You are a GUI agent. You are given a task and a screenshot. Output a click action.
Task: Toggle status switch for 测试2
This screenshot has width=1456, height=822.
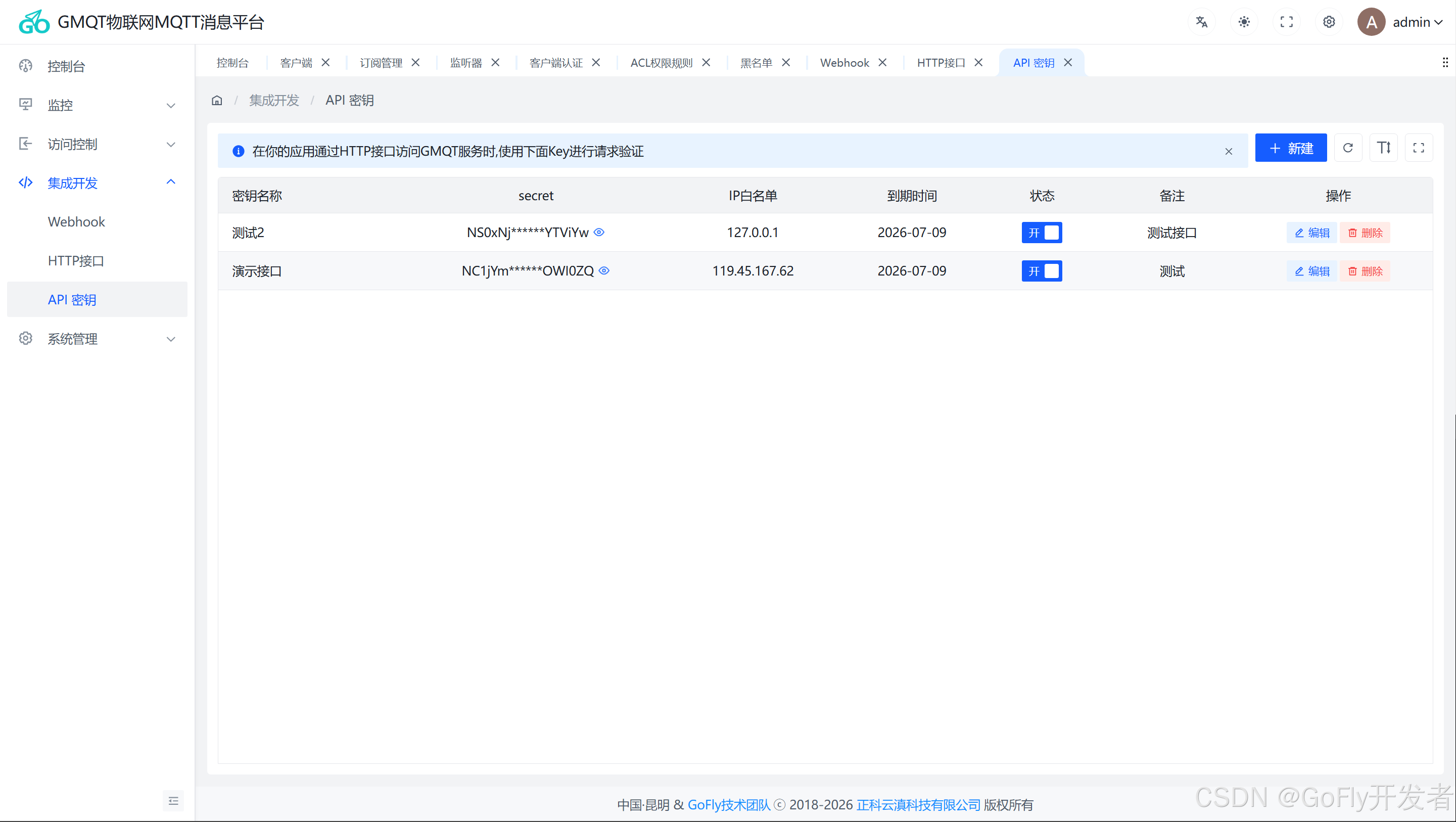click(1042, 233)
